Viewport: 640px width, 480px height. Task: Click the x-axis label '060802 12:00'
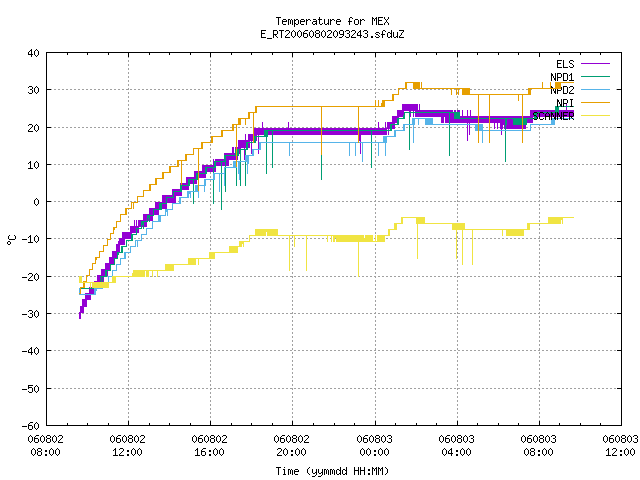pos(127,446)
